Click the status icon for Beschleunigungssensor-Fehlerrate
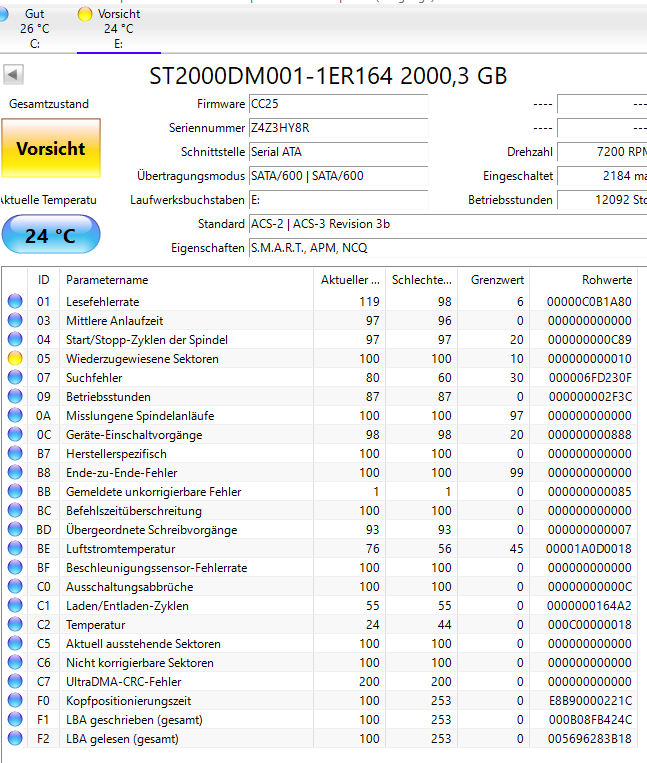Viewport: 647px width, 763px height. click(x=15, y=567)
